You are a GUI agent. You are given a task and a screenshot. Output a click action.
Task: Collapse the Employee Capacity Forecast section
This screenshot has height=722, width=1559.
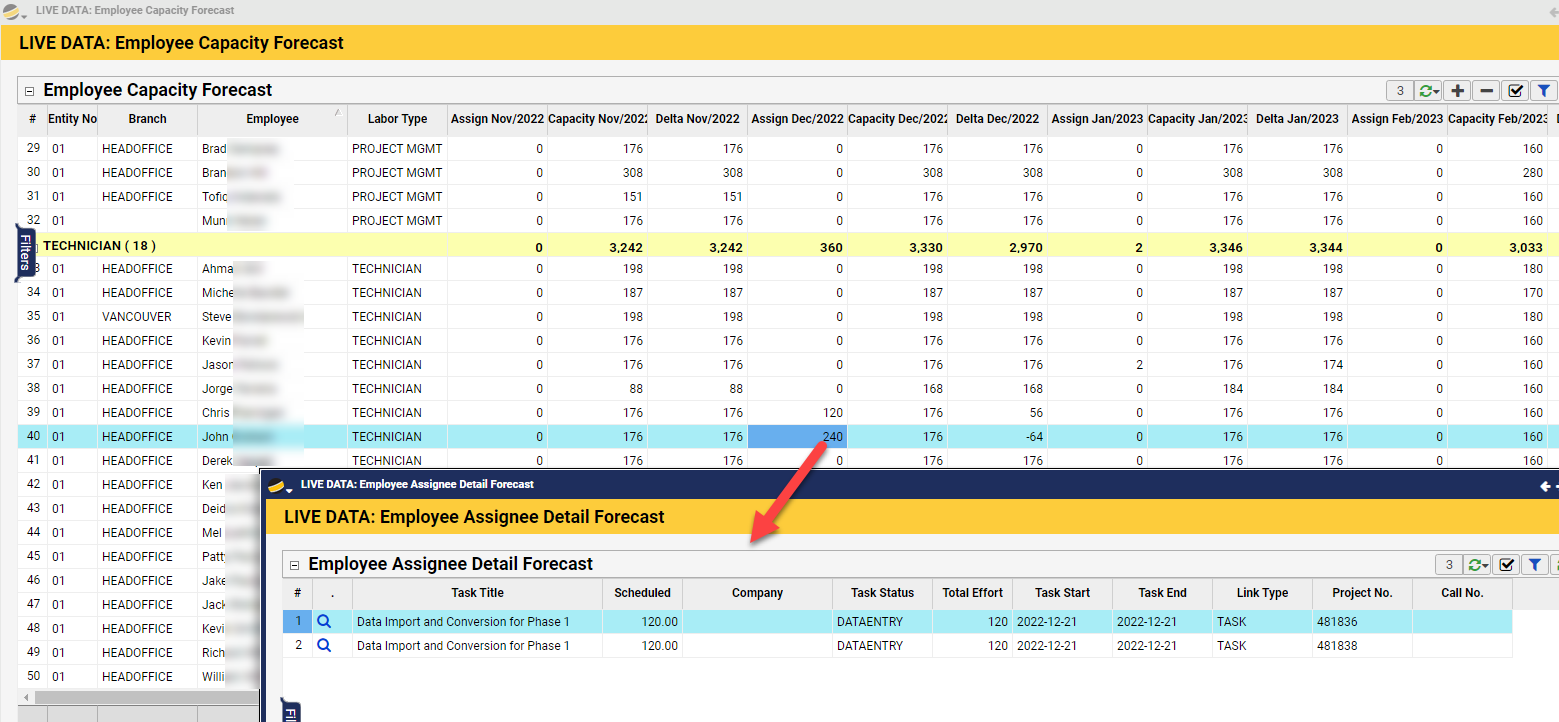[x=29, y=91]
